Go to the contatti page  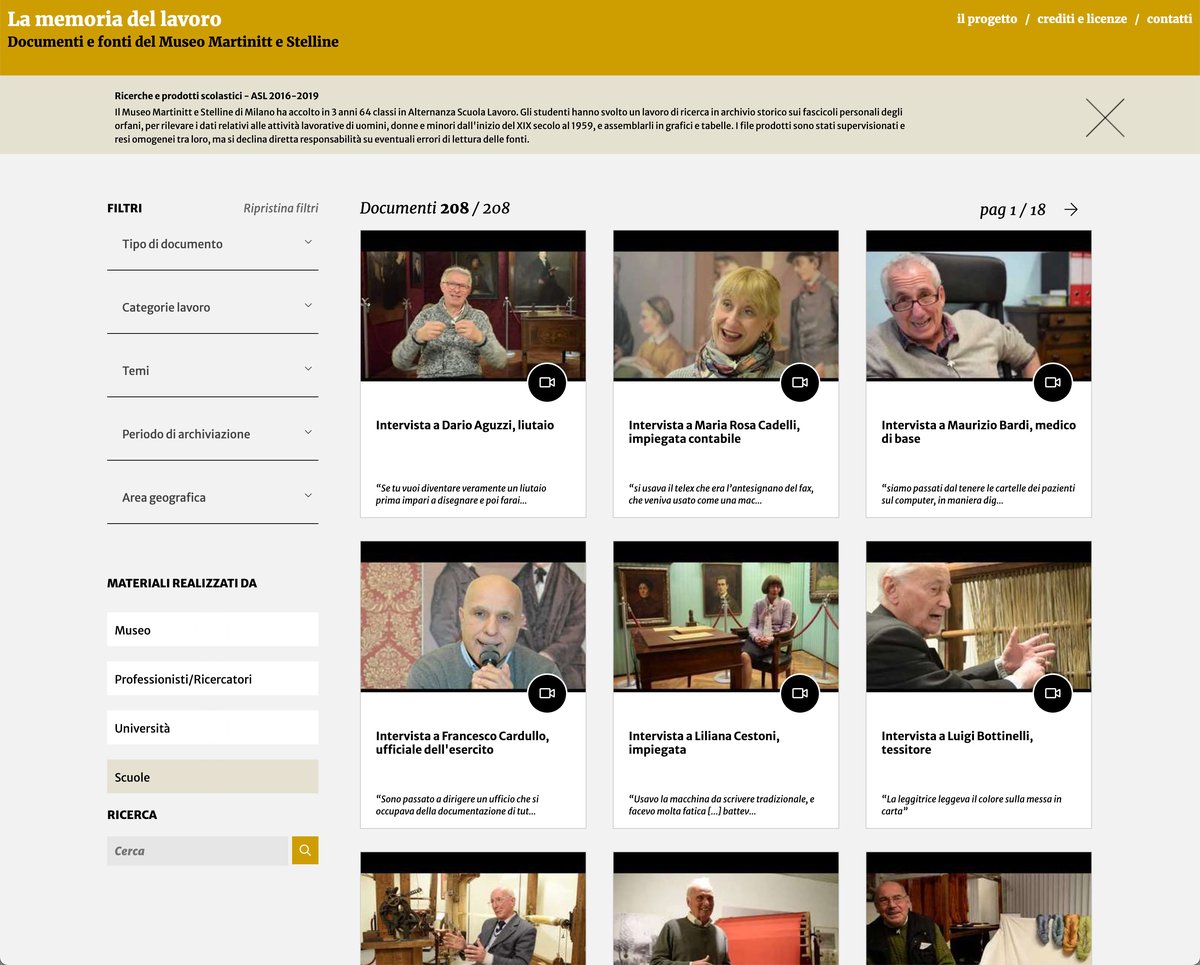(1169, 19)
